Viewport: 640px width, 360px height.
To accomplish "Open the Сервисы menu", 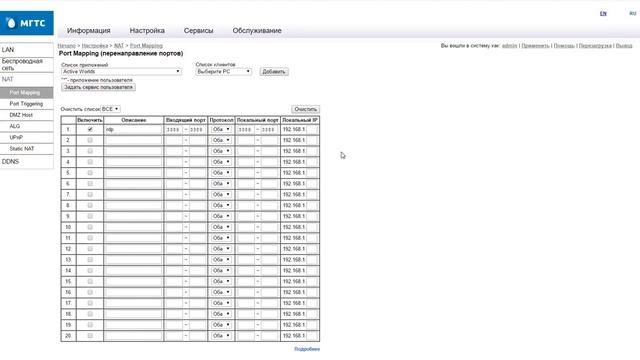I will coord(198,31).
